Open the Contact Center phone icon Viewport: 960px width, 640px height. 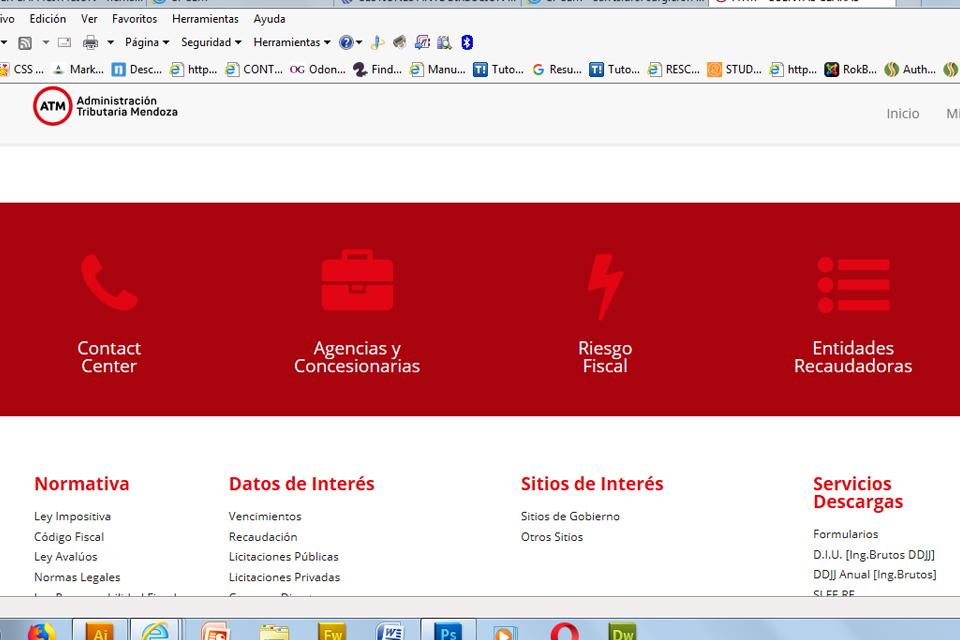[x=109, y=283]
